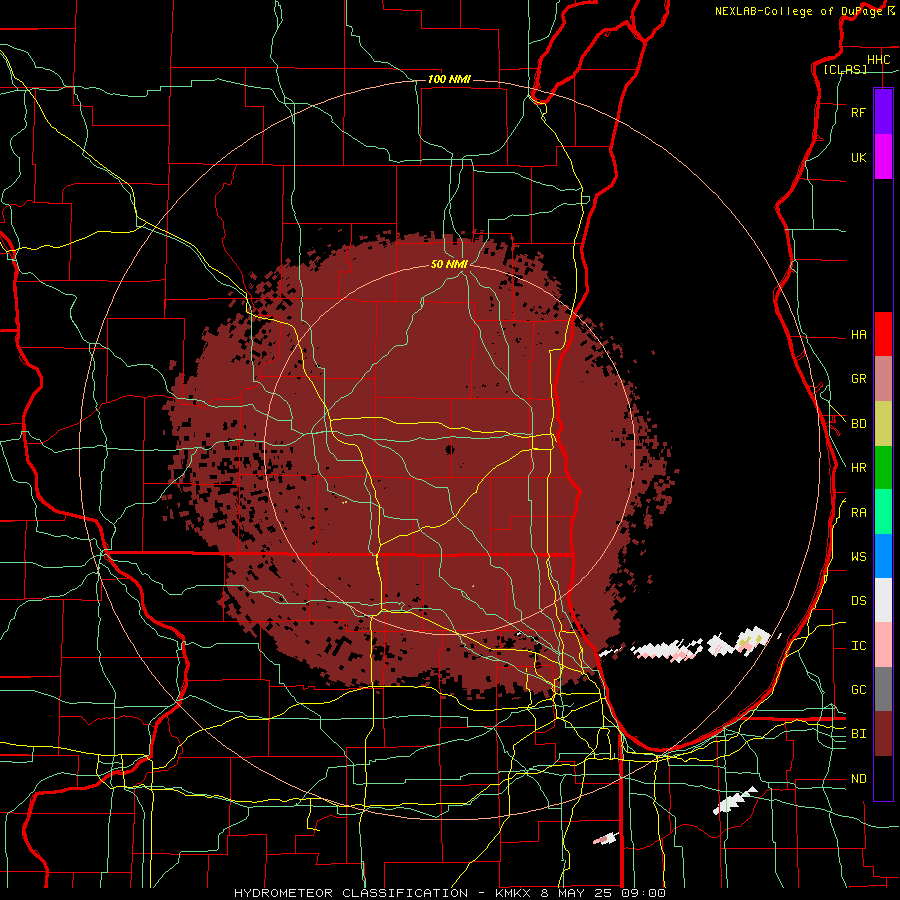Image resolution: width=900 pixels, height=900 pixels.
Task: Pick the HR green legend swatch
Action: coord(883,468)
